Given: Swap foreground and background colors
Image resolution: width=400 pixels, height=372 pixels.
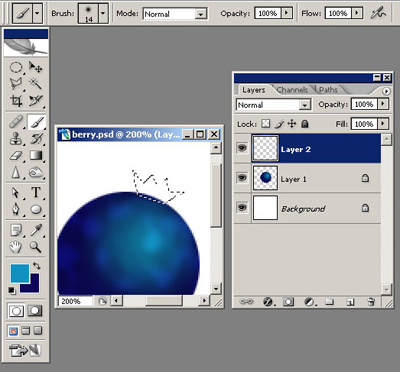Looking at the screenshot, I should (36, 266).
